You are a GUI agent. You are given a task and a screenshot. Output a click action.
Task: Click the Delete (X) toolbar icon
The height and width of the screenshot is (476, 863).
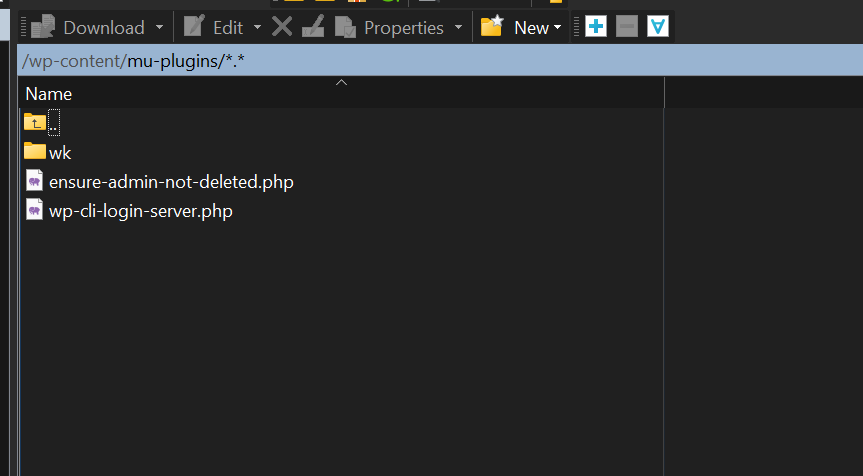point(282,27)
